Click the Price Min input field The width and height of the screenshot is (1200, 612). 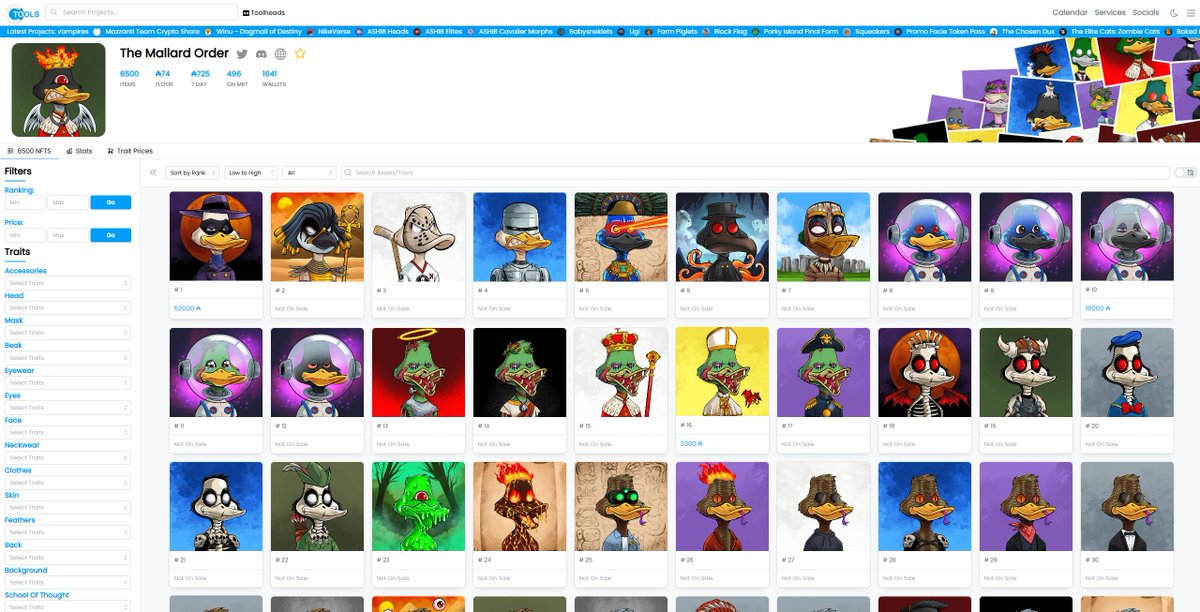[25, 235]
